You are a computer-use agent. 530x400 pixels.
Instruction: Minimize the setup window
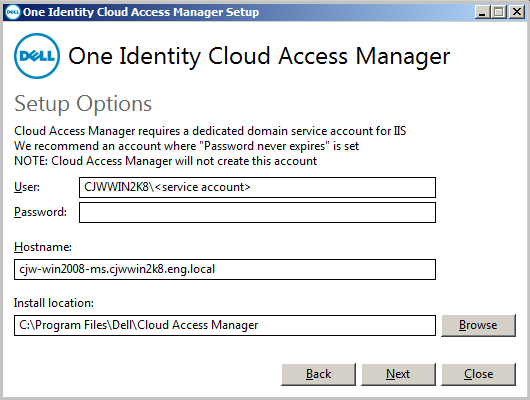(x=482, y=12)
